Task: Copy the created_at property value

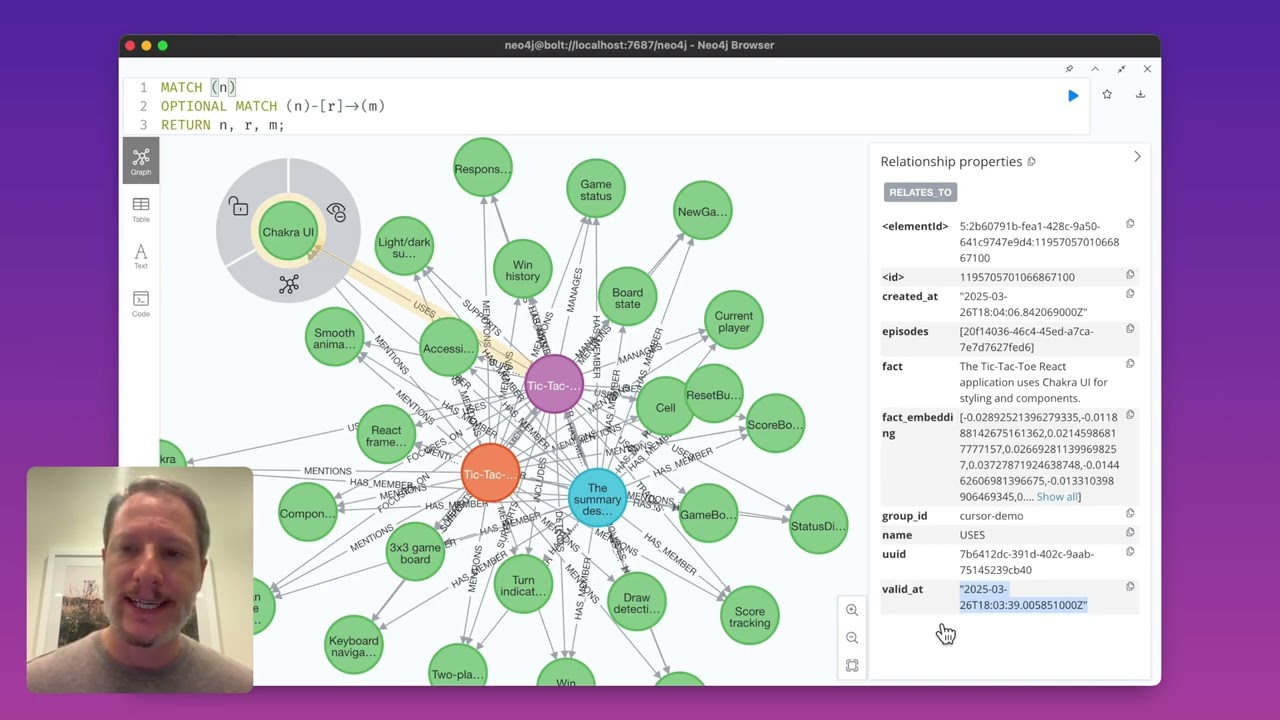Action: [1130, 294]
